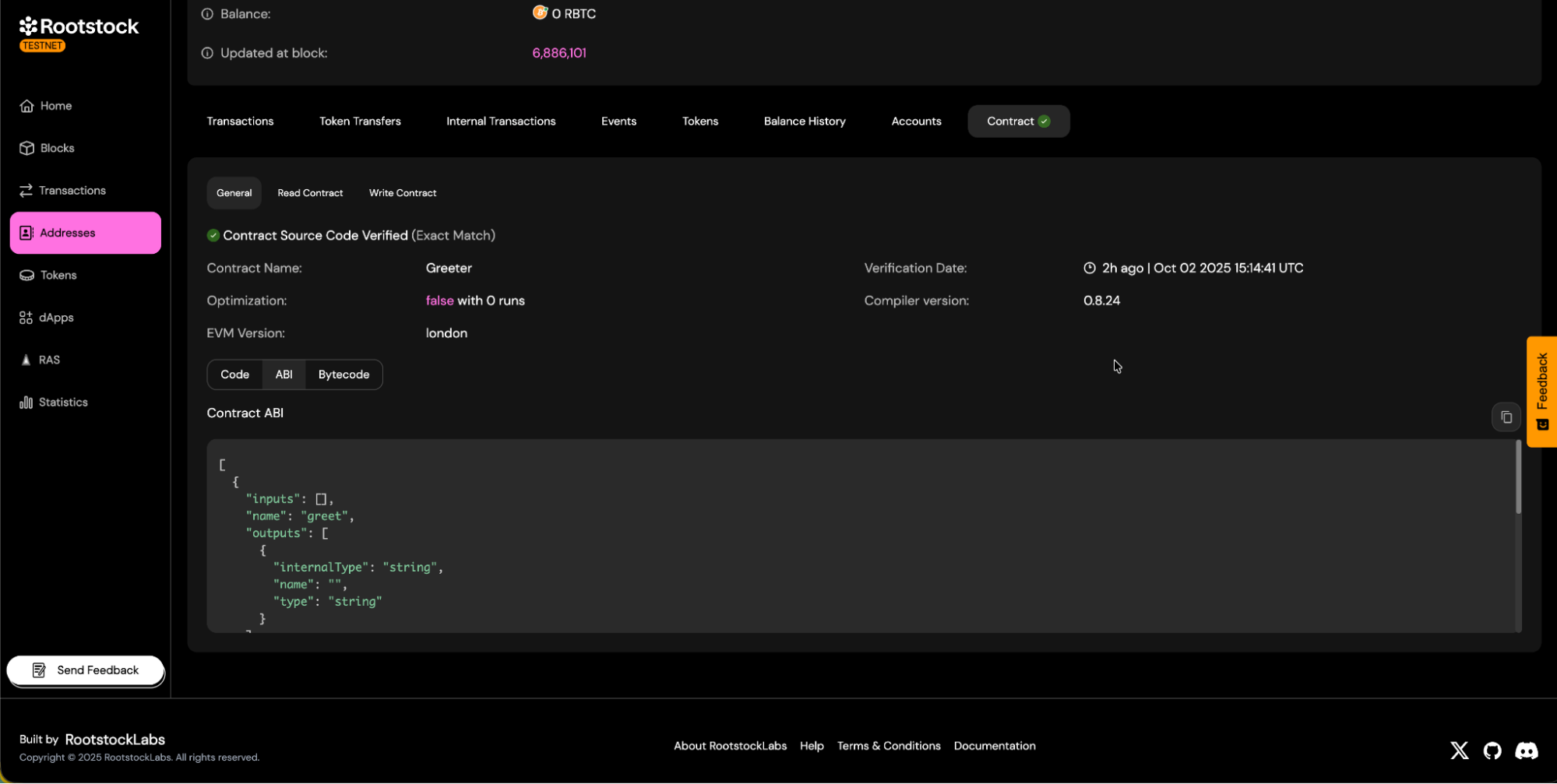Screen dimensions: 1557x784
Task: Click the Updated at block info icon
Action: pyautogui.click(x=207, y=53)
